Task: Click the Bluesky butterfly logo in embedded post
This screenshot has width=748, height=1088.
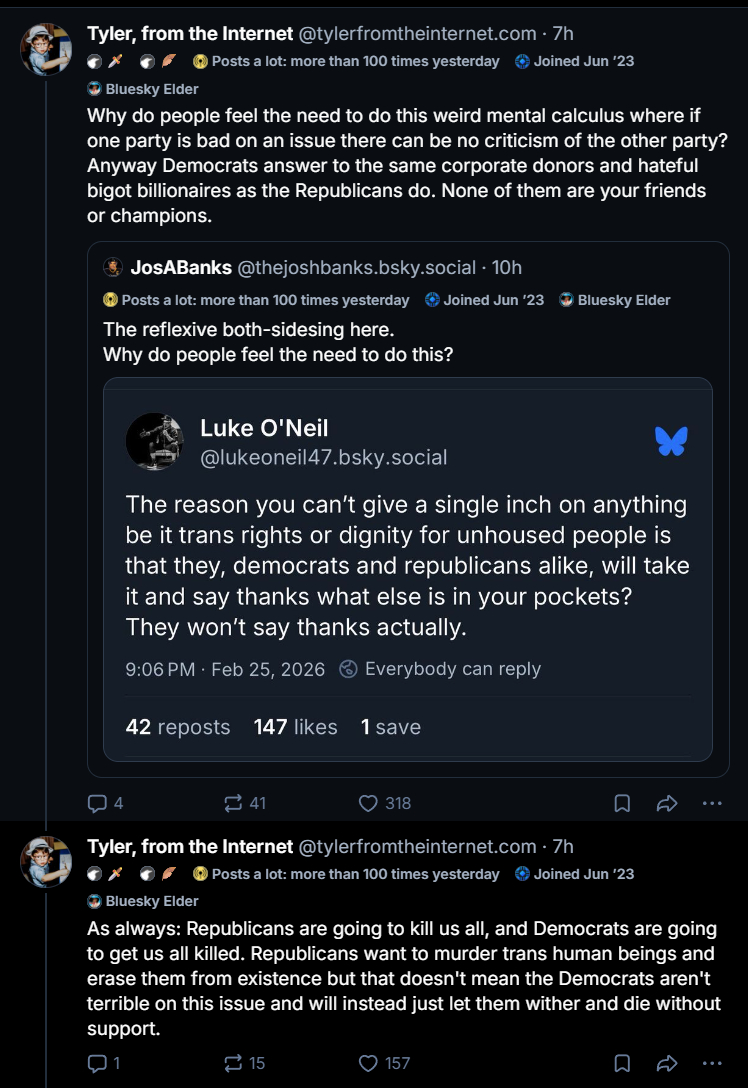Action: pyautogui.click(x=671, y=441)
